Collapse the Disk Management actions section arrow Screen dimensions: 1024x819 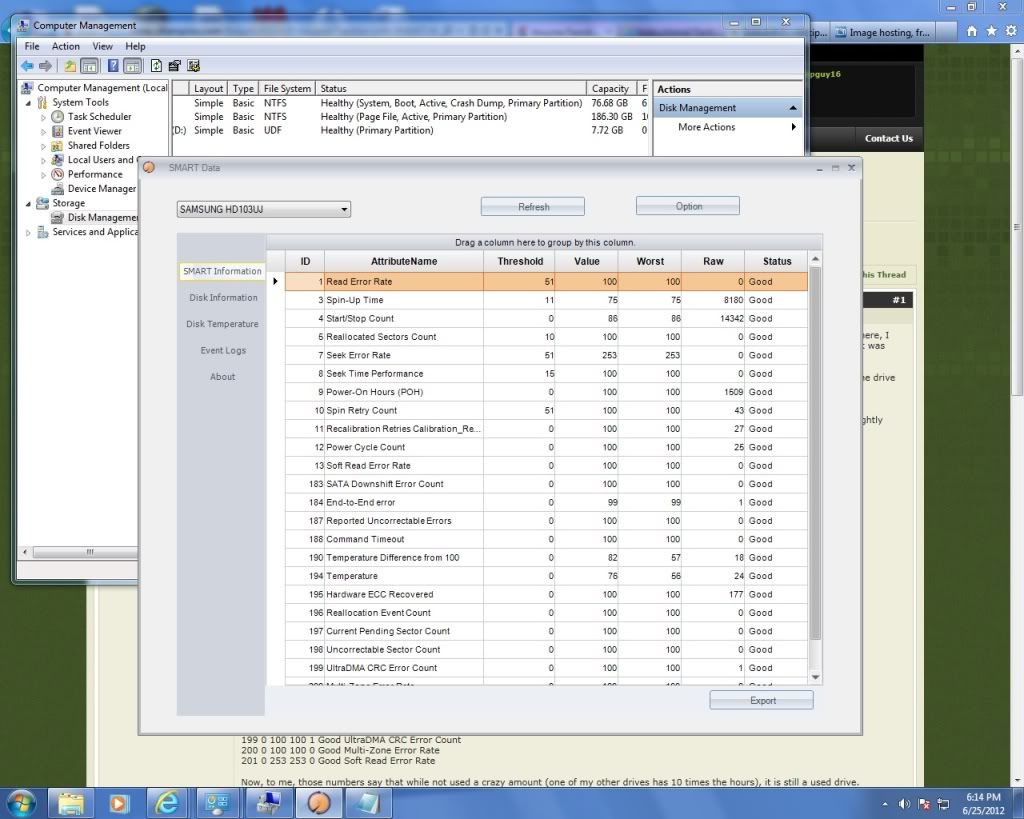coord(793,108)
